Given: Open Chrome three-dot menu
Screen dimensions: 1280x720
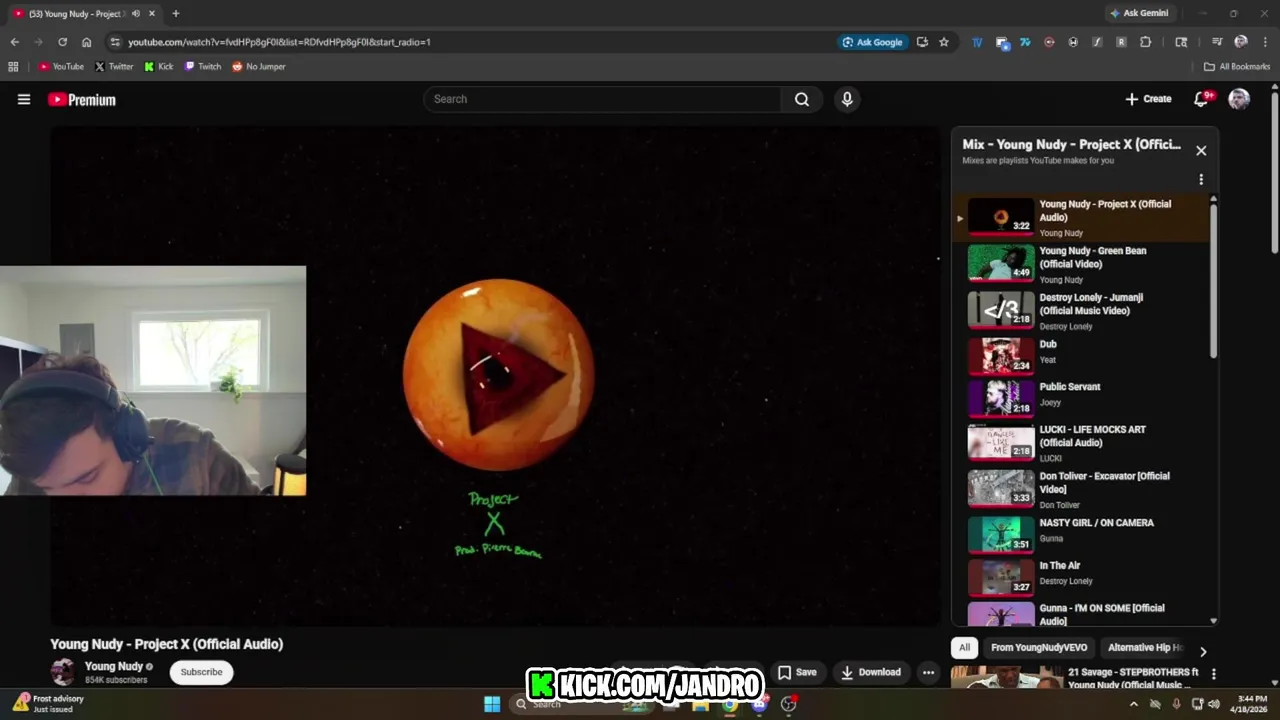Looking at the screenshot, I should click(1265, 42).
